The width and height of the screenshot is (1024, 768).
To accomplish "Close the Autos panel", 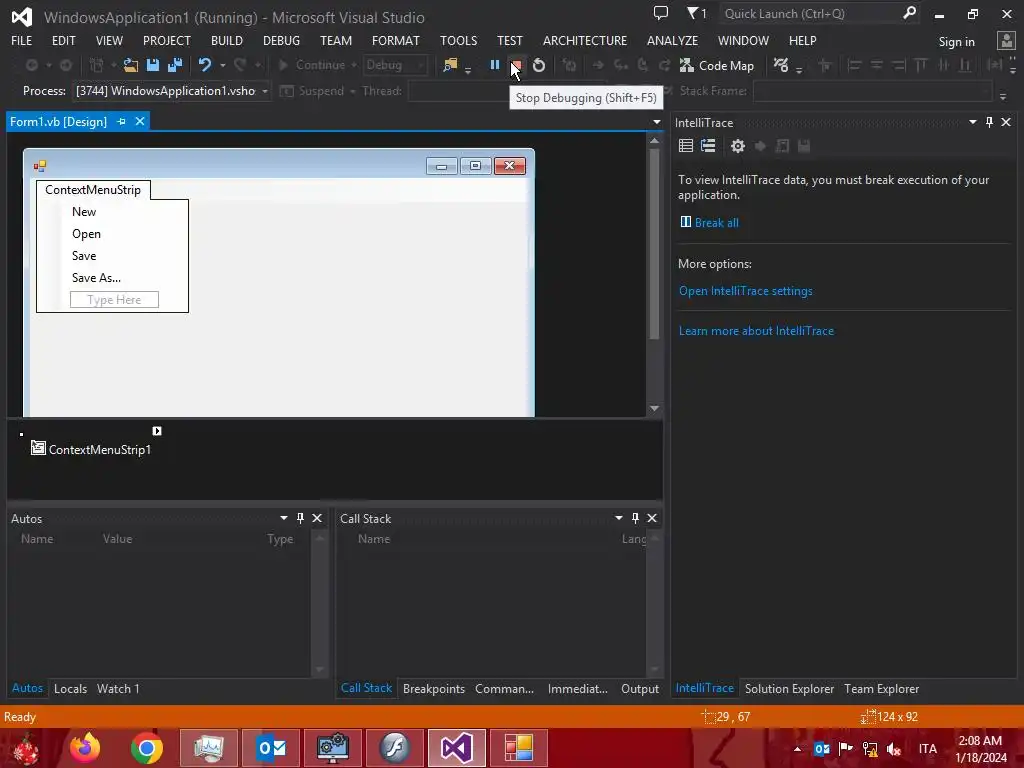I will coord(317,518).
